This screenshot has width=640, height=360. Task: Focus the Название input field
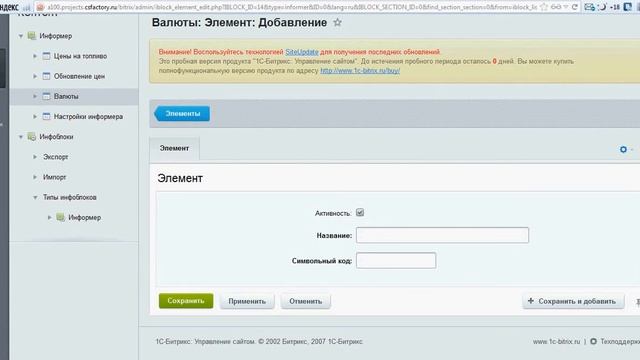click(442, 235)
